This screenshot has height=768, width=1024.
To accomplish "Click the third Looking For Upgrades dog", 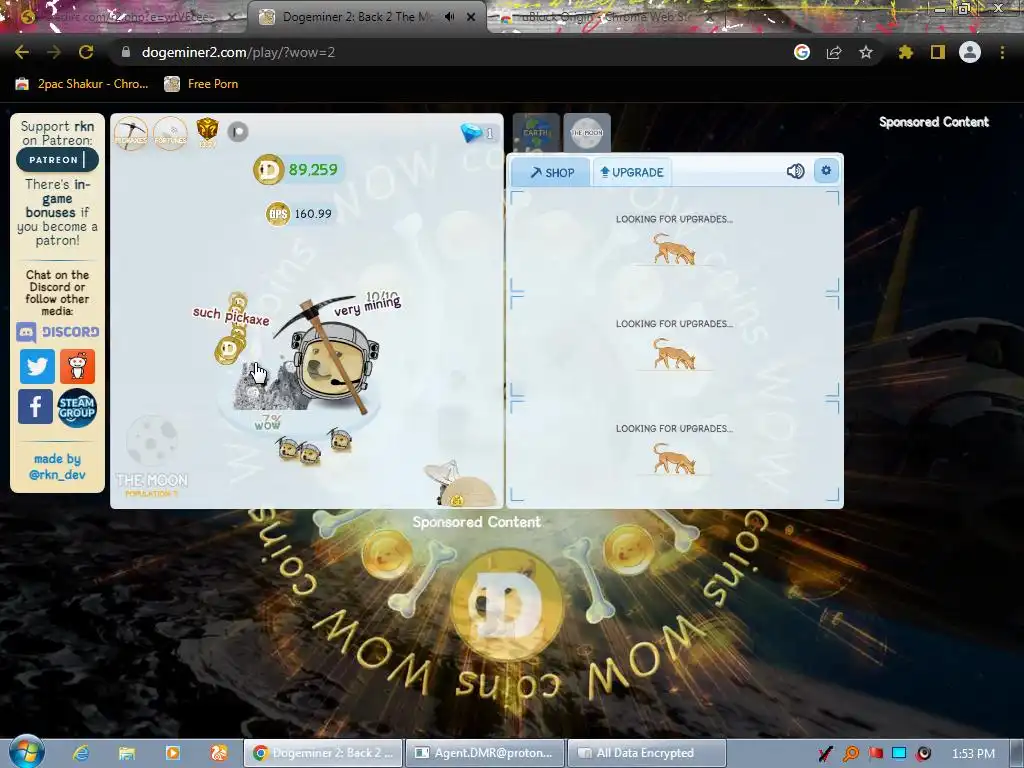I will coord(674,458).
